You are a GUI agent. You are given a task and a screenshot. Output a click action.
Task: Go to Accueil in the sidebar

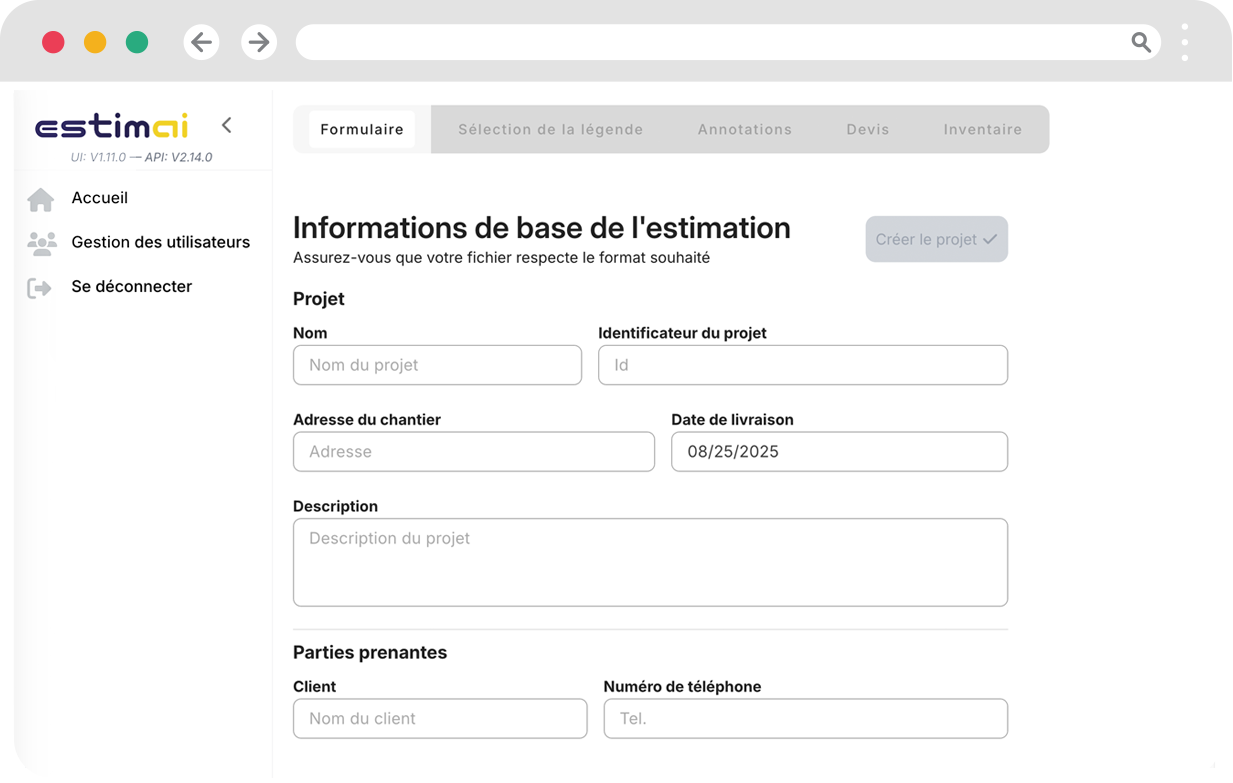pos(100,198)
